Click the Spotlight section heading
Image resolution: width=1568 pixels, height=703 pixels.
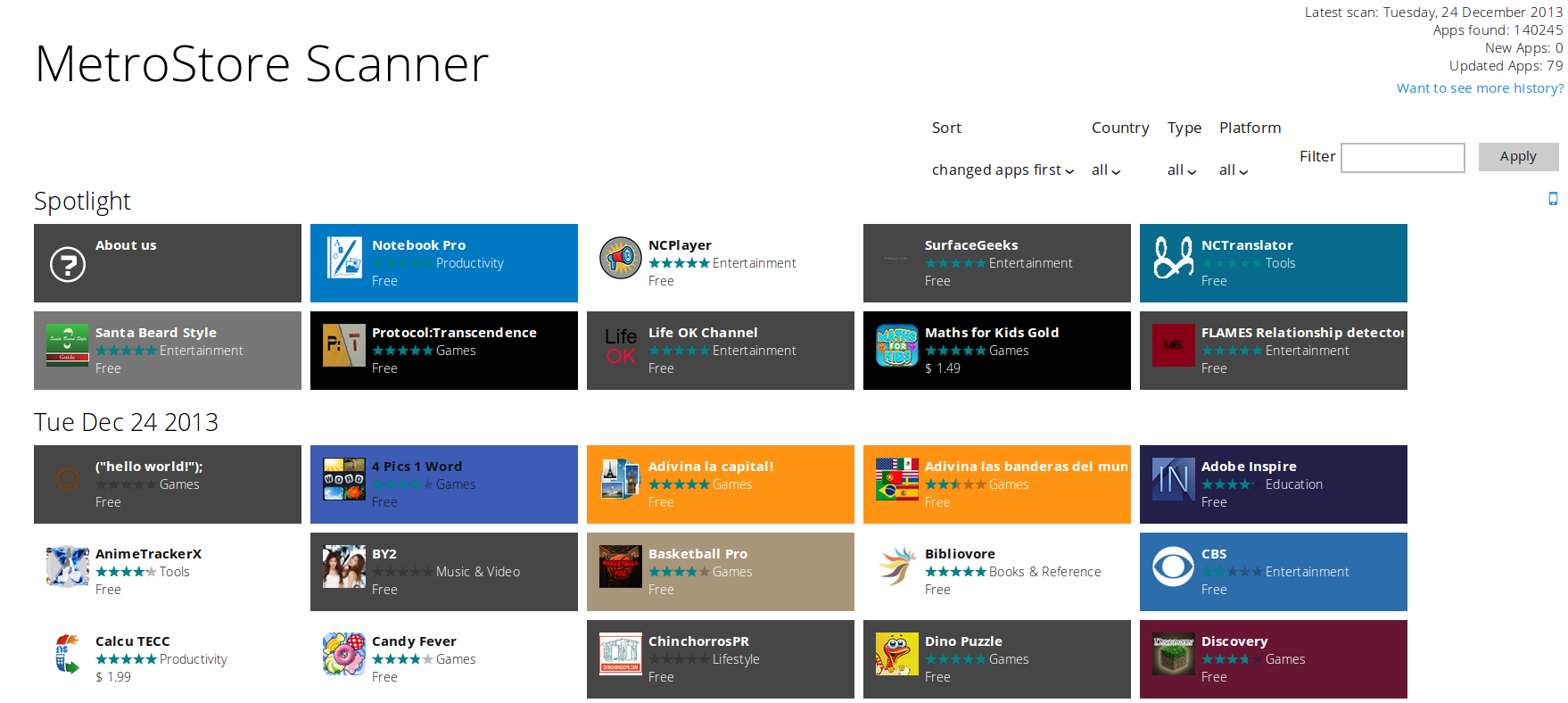(82, 202)
